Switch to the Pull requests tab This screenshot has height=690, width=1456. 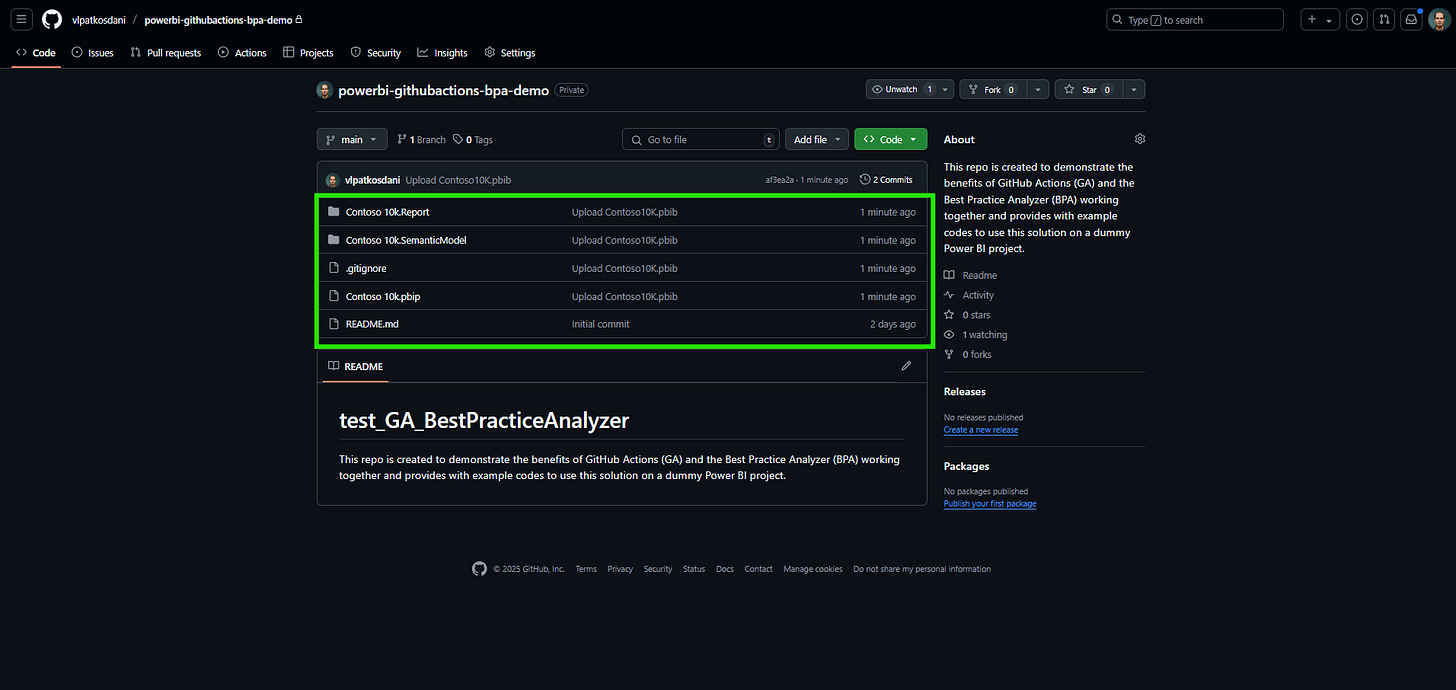click(166, 53)
